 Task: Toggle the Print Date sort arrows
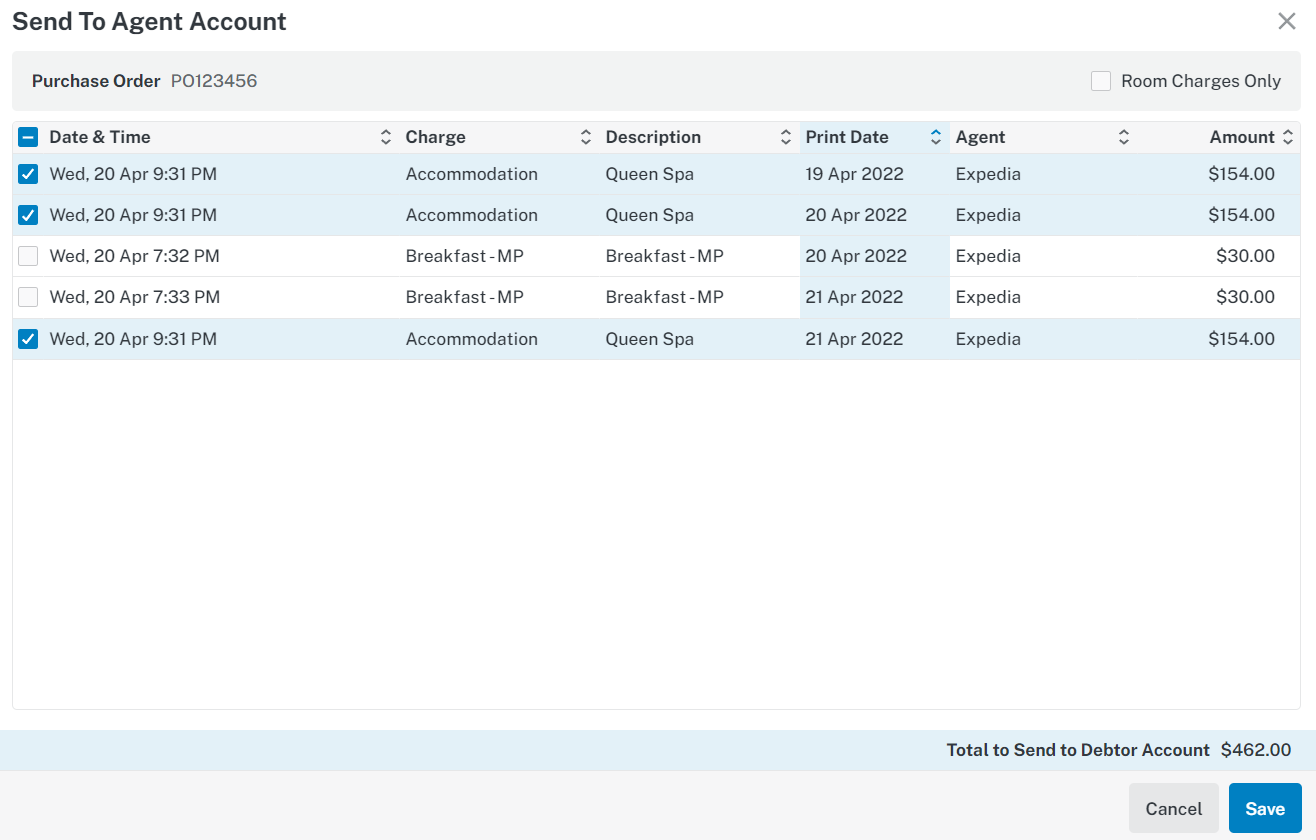coord(936,138)
